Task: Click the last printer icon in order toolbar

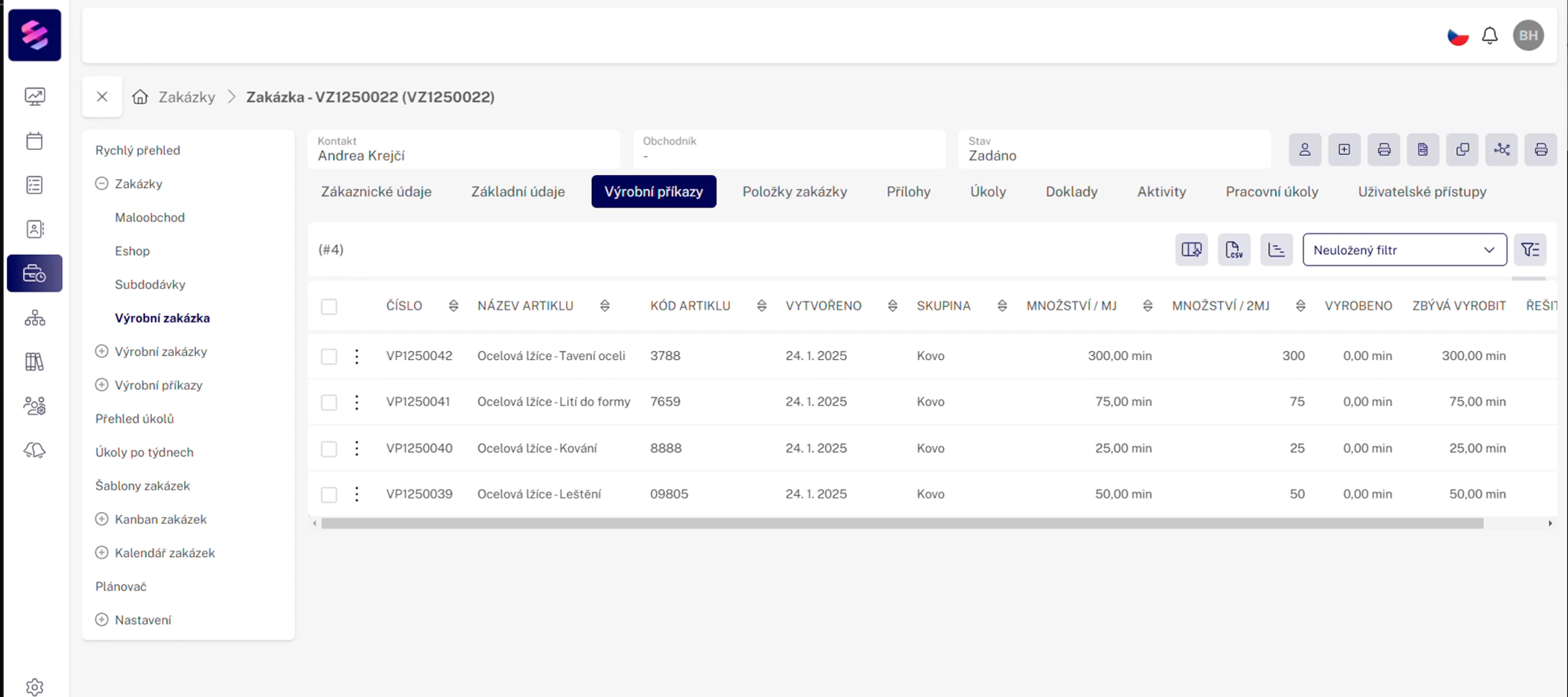Action: pos(1541,150)
